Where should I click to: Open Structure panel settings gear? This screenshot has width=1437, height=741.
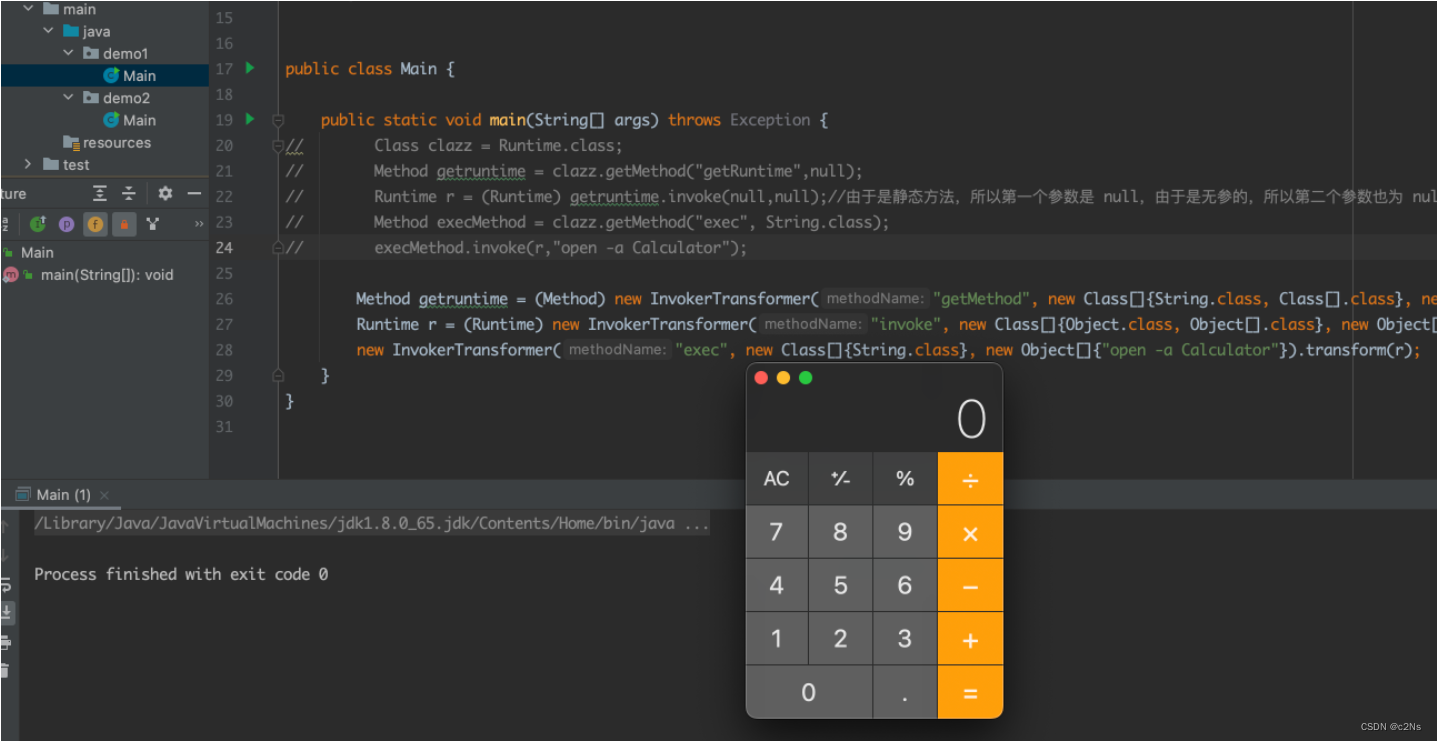click(165, 193)
